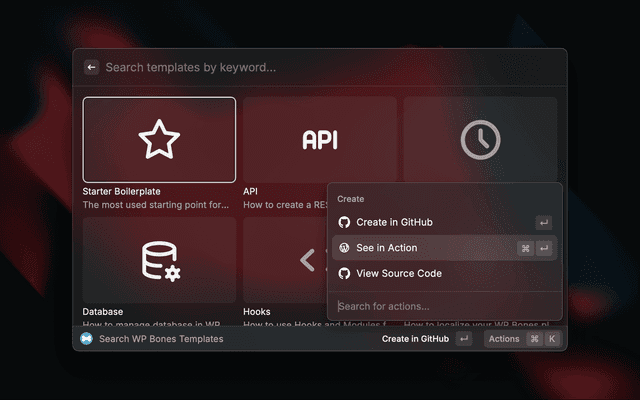
Task: Choose Create in GitHub from actions menu
Action: [400, 222]
